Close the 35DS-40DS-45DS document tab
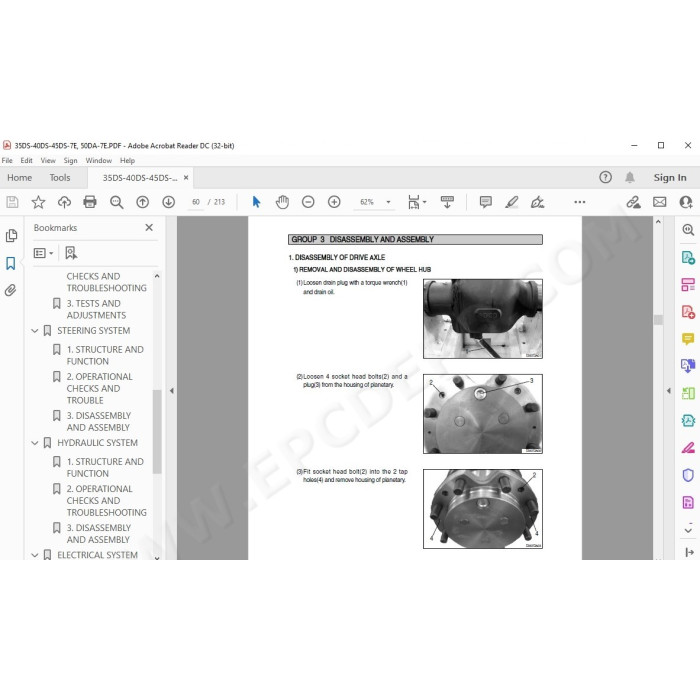 tap(186, 178)
